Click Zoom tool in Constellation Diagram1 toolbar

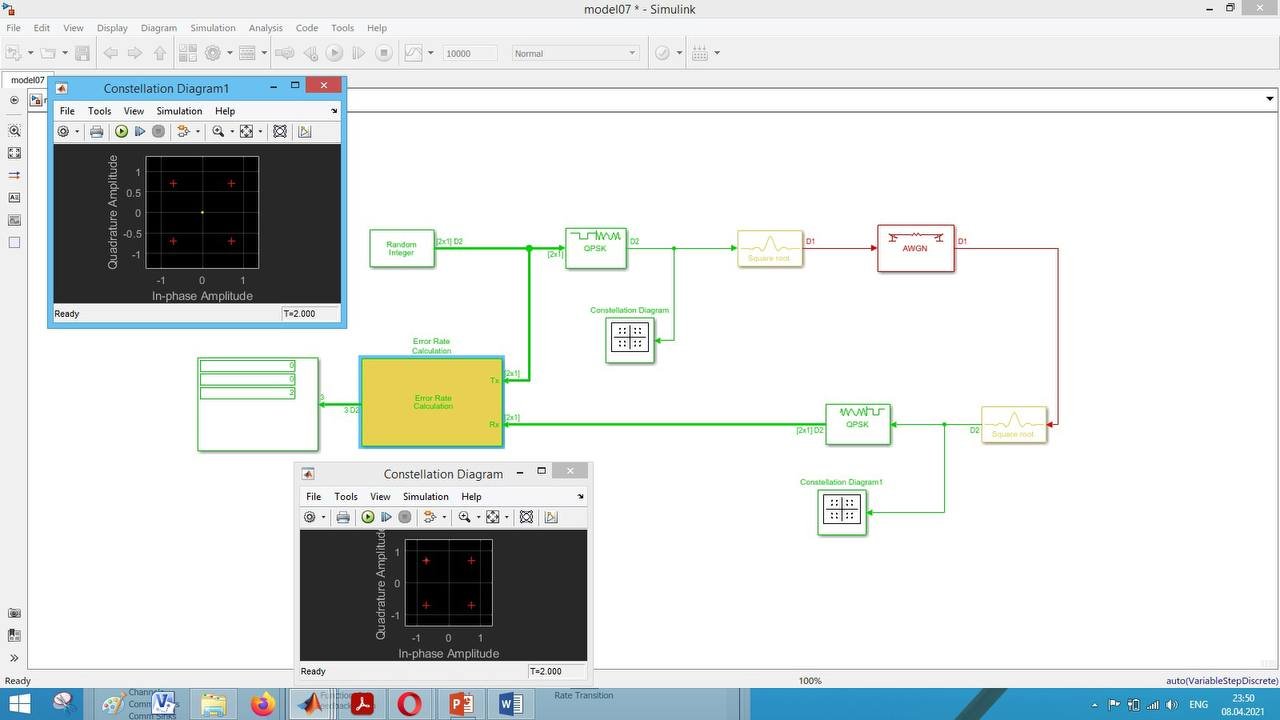[218, 131]
